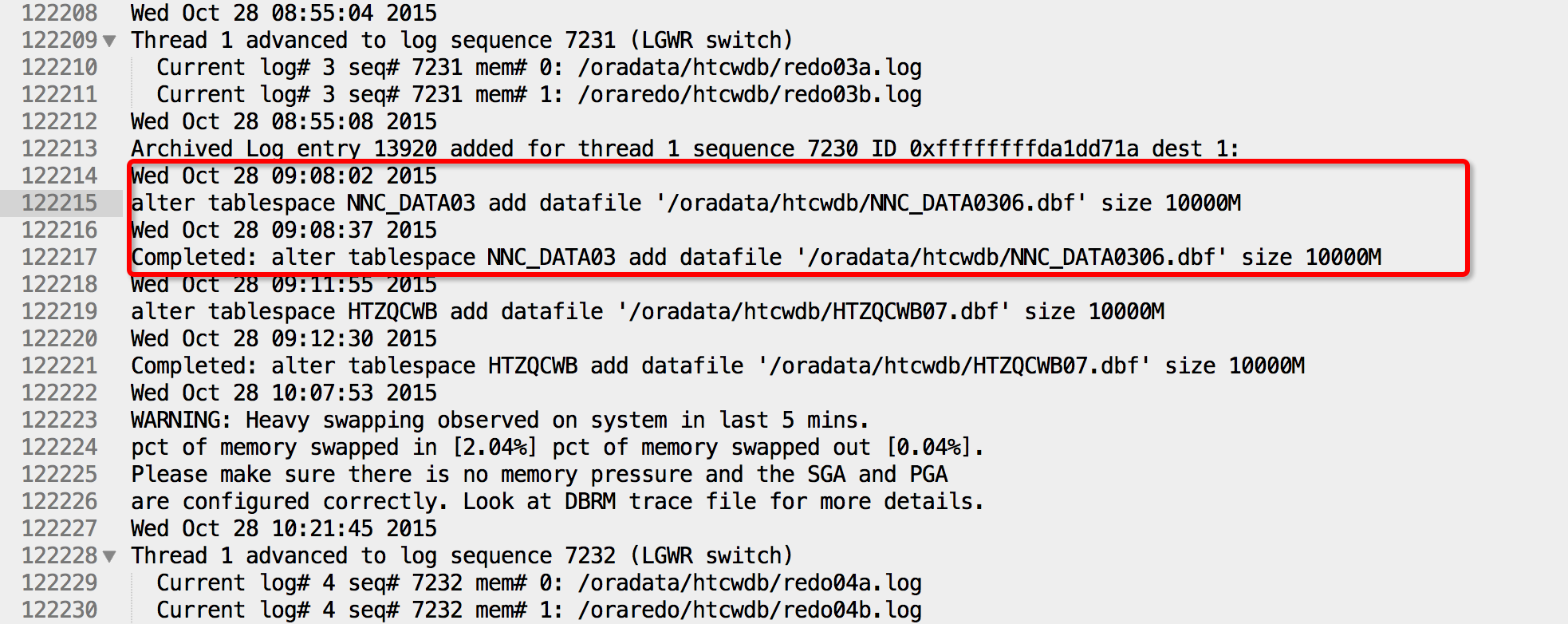Viewport: 1568px width, 624px height.
Task: Click the redo04a.log path text
Action: click(x=750, y=583)
